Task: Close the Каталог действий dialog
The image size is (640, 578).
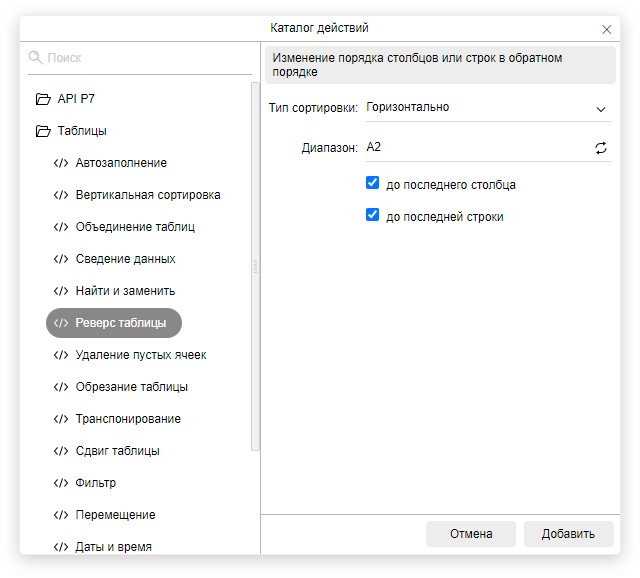Action: coord(607,29)
